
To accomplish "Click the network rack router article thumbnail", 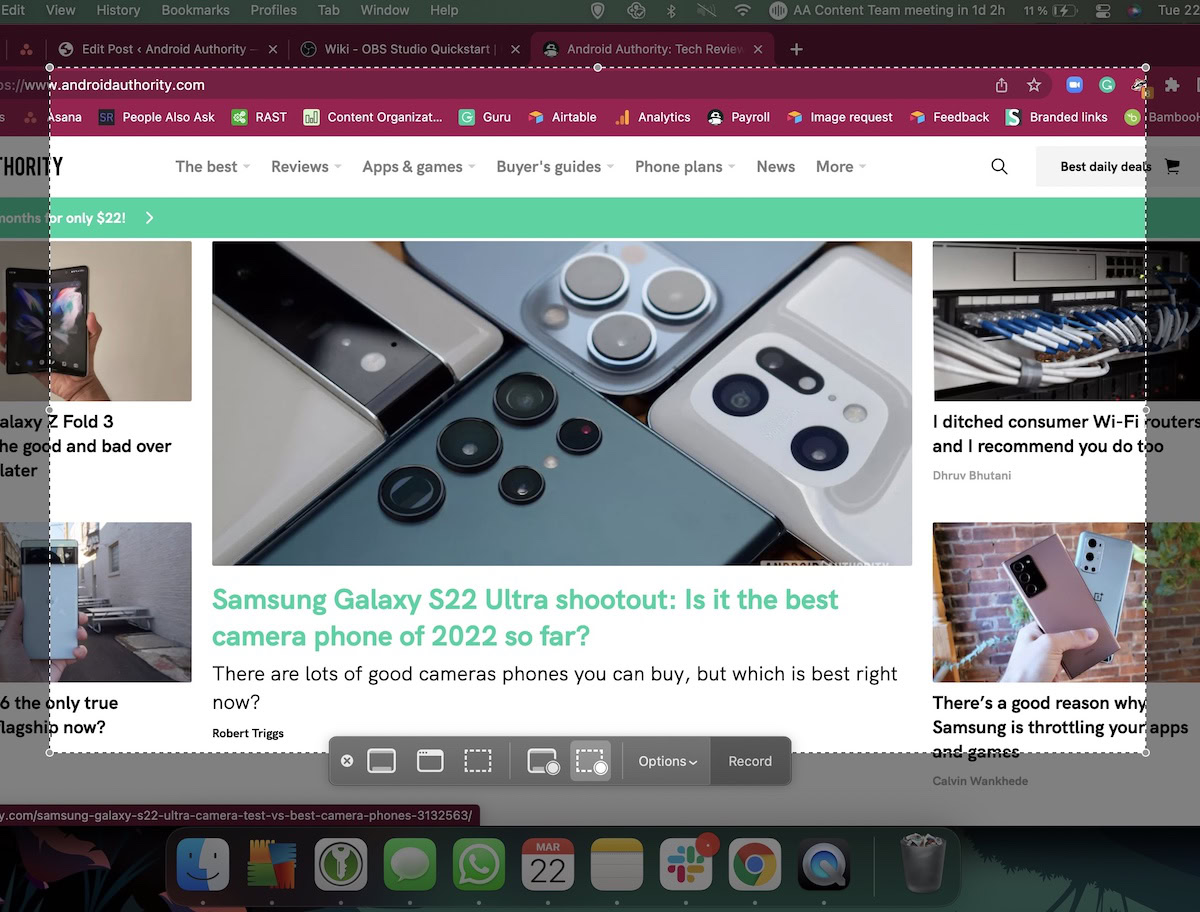I will pyautogui.click(x=1066, y=321).
